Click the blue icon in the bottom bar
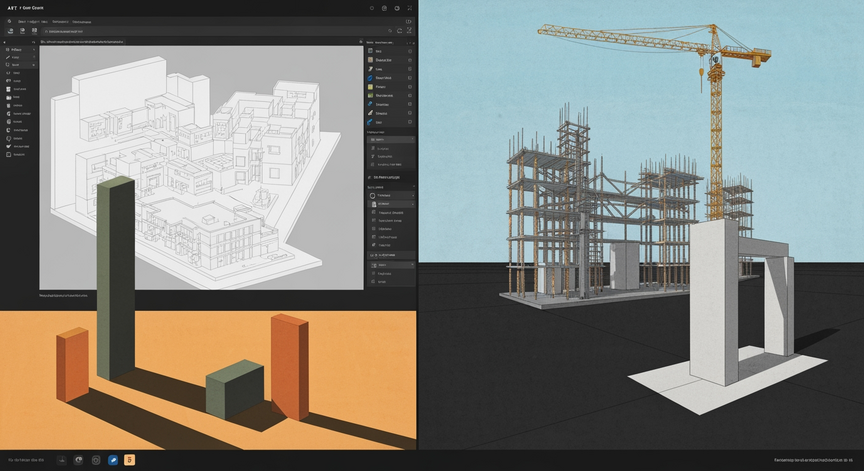This screenshot has width=864, height=471. [113, 460]
